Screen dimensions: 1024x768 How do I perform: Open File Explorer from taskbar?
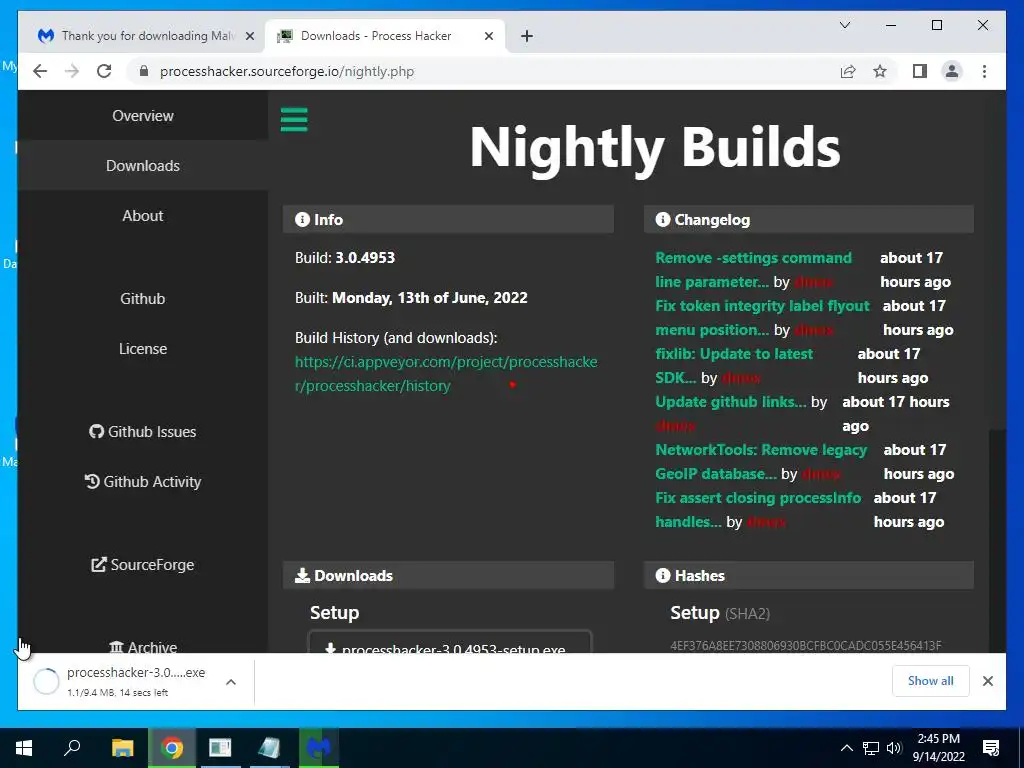click(x=122, y=748)
